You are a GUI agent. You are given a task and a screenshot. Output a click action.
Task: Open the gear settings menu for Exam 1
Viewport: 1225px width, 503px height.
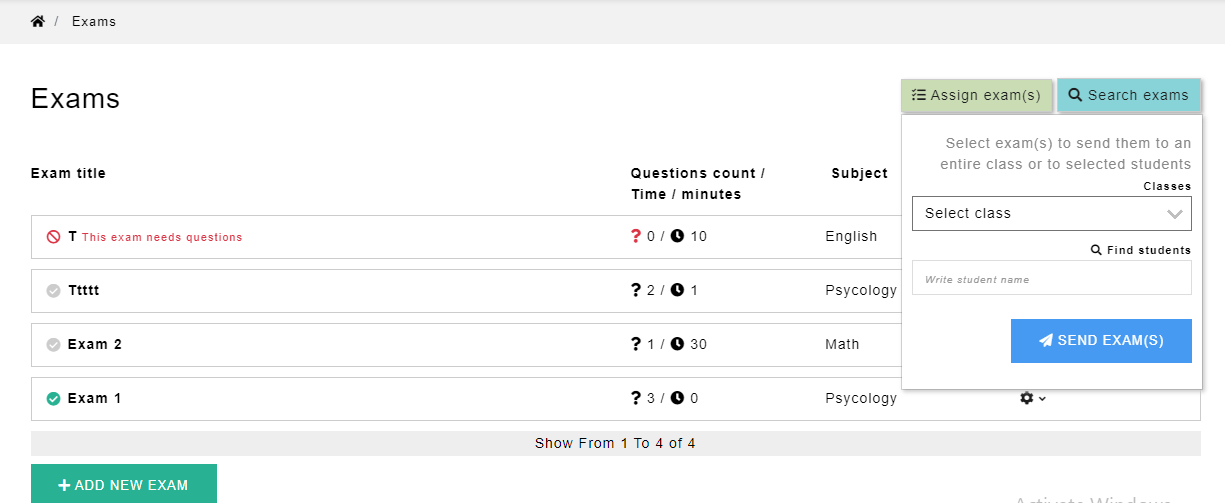coord(1032,398)
